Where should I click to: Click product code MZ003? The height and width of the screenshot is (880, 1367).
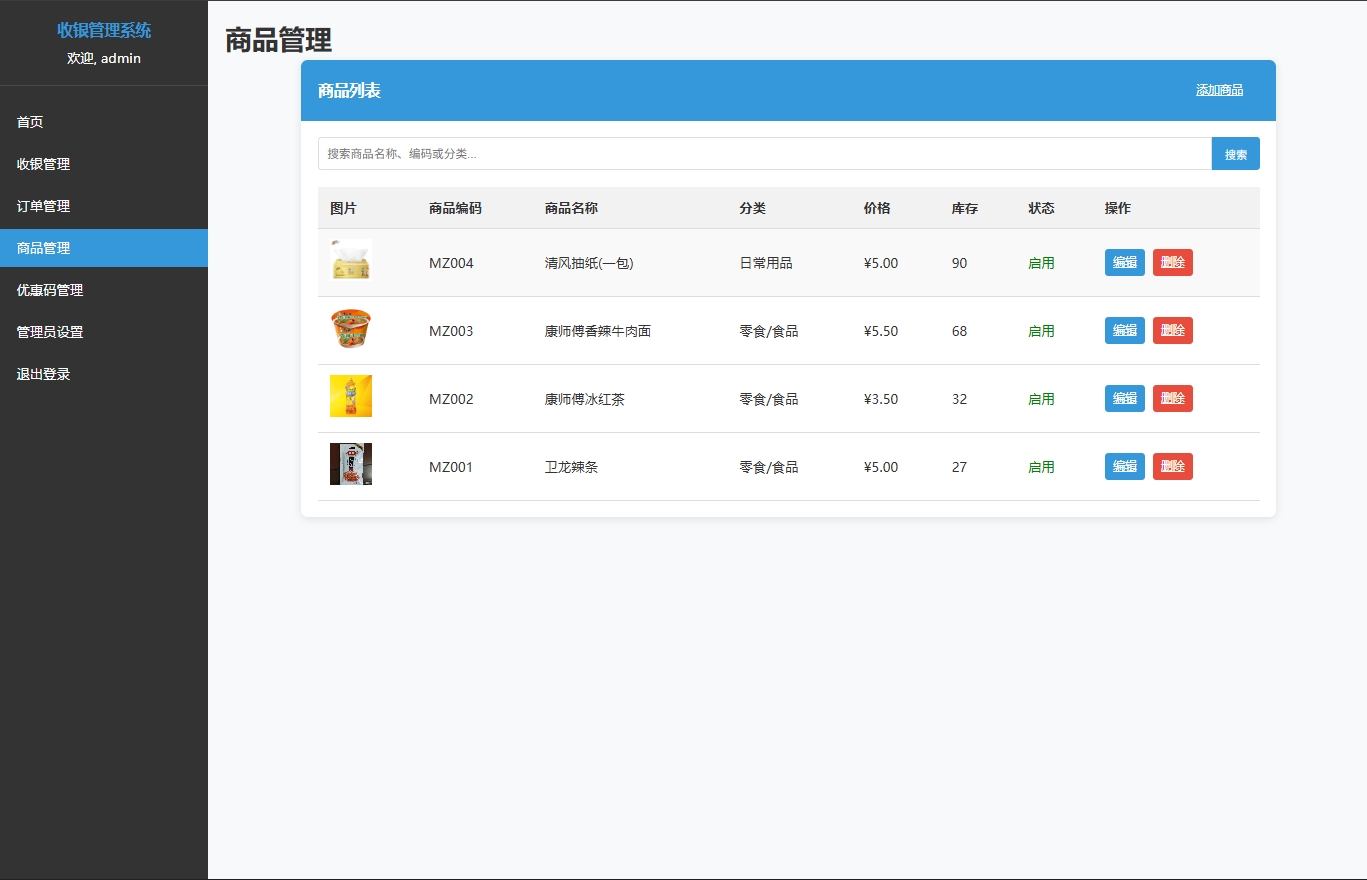tap(451, 331)
